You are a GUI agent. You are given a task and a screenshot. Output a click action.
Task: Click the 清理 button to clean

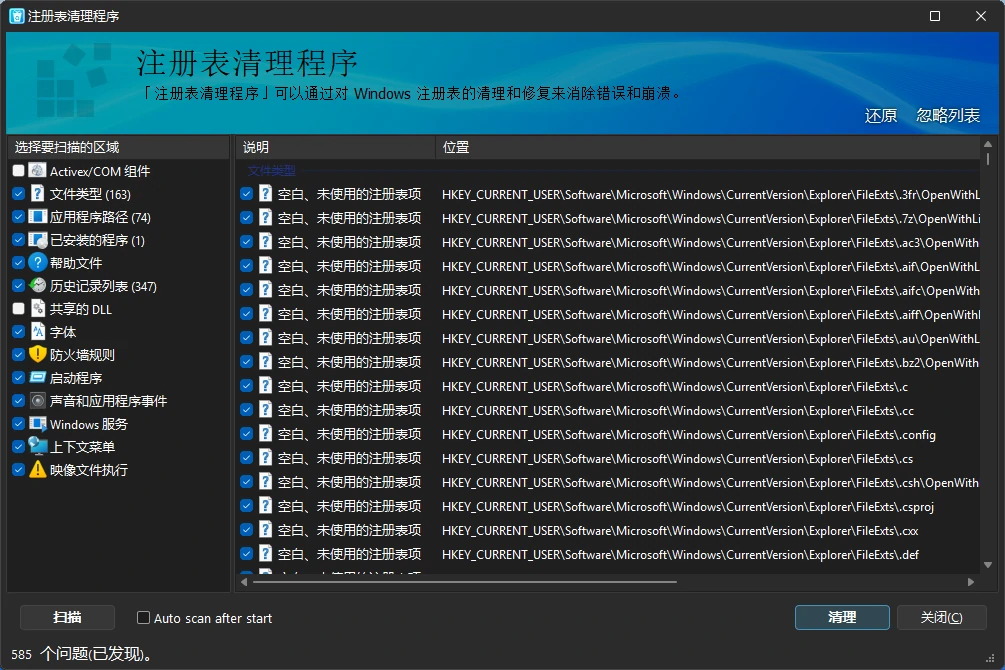pyautogui.click(x=841, y=617)
